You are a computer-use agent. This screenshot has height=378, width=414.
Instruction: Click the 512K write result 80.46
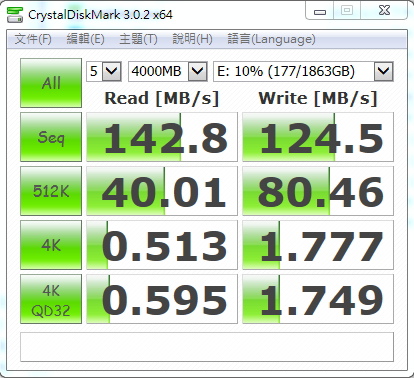click(318, 191)
